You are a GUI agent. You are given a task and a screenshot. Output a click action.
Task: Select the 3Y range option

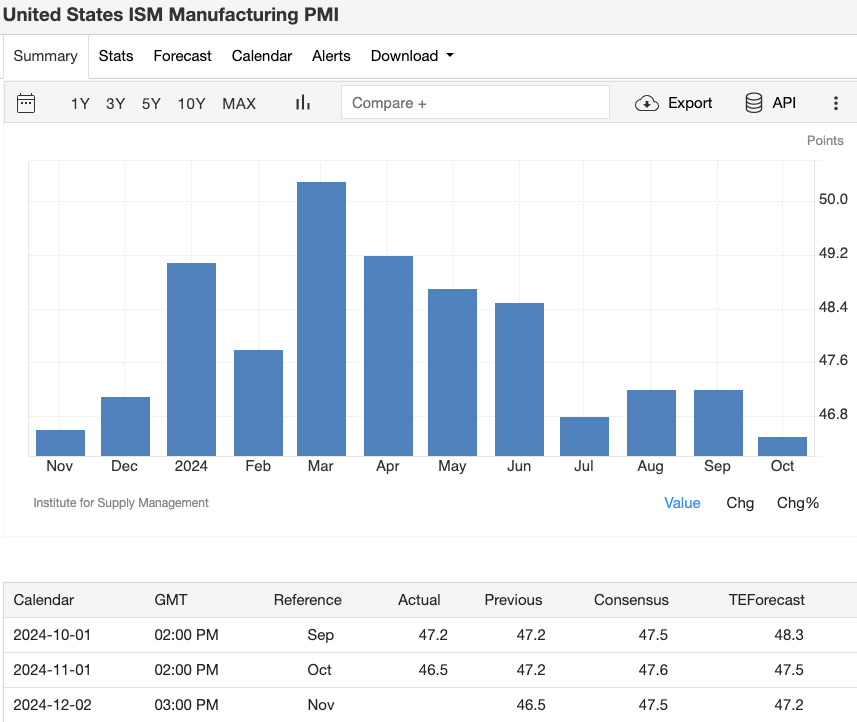116,102
